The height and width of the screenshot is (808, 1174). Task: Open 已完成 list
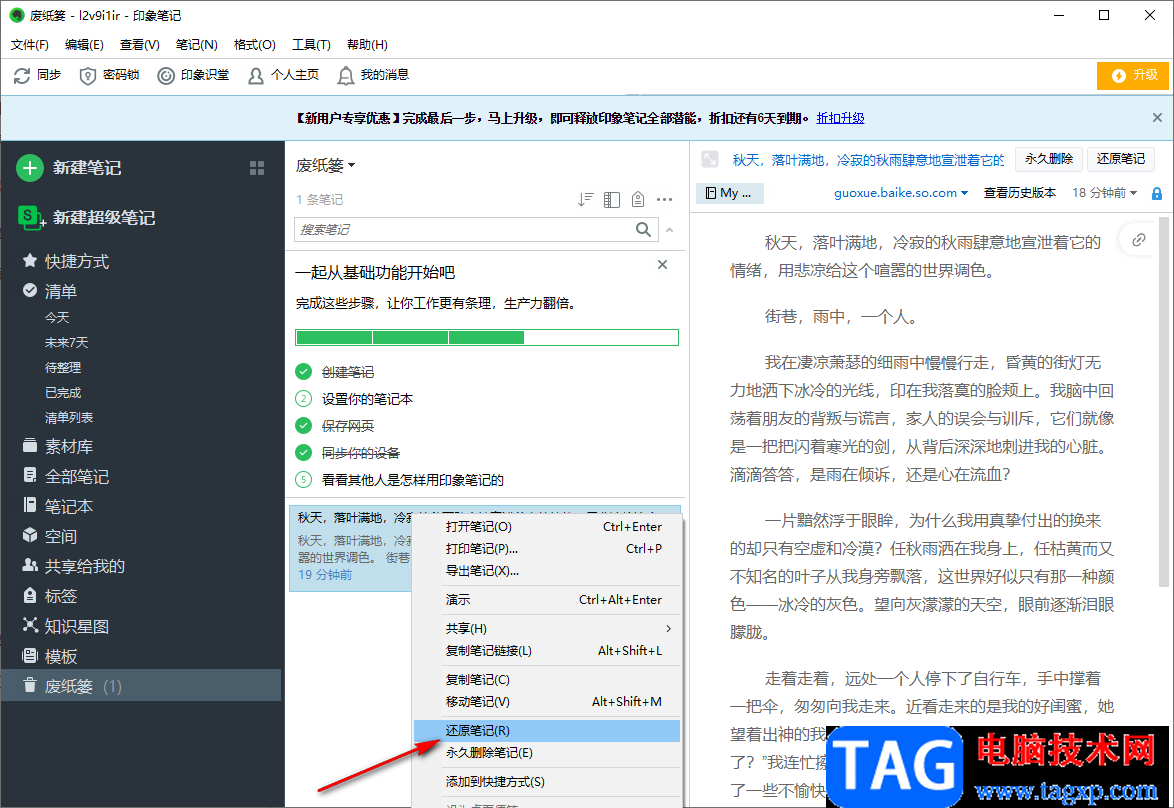(63, 392)
